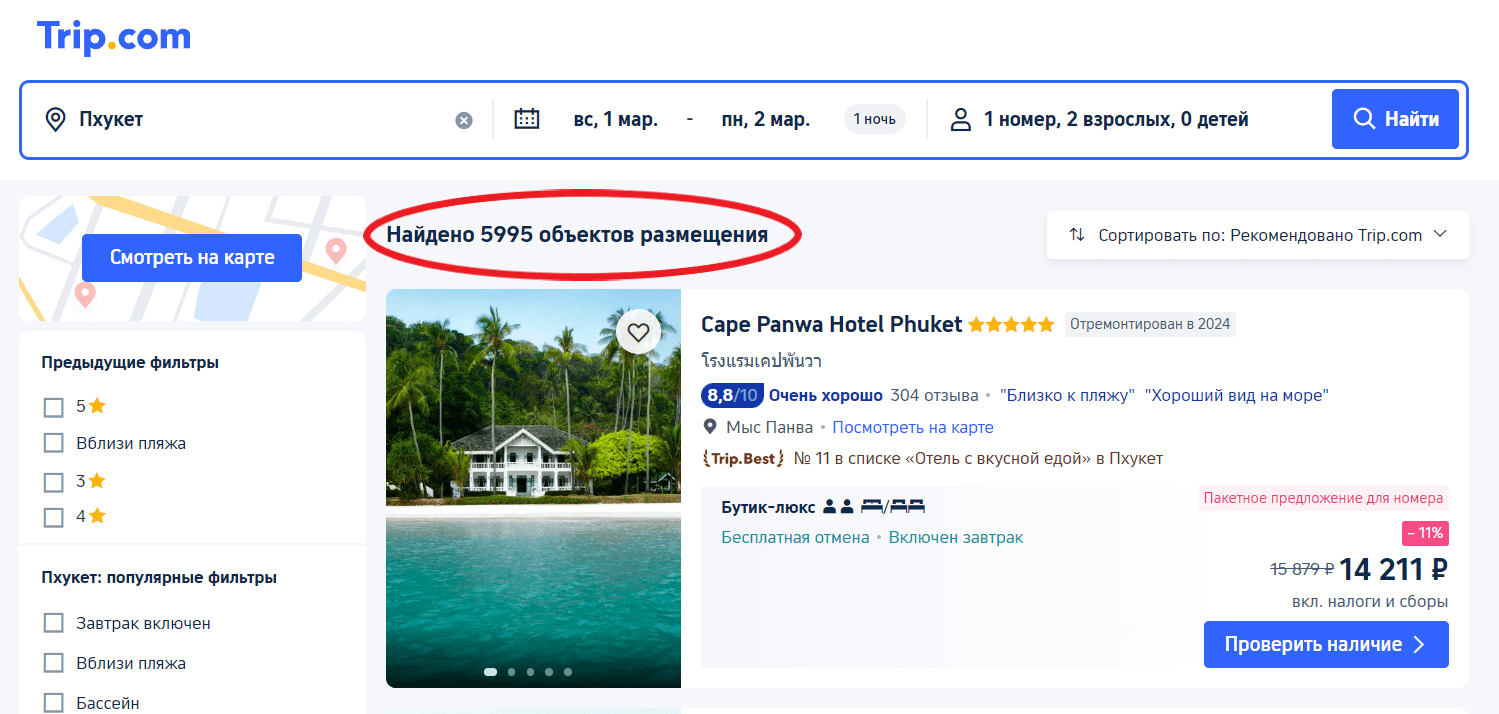Enable the Завтрак включен filter

[53, 622]
